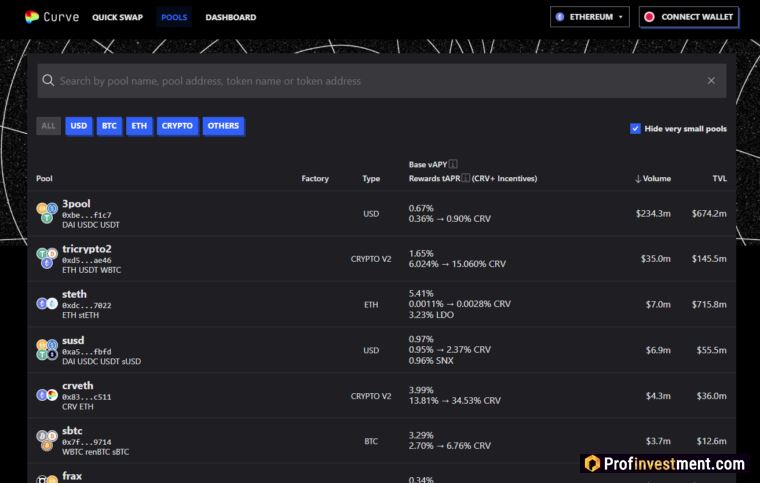The image size is (760, 483).
Task: Click the 3pool token icons
Action: click(x=47, y=213)
